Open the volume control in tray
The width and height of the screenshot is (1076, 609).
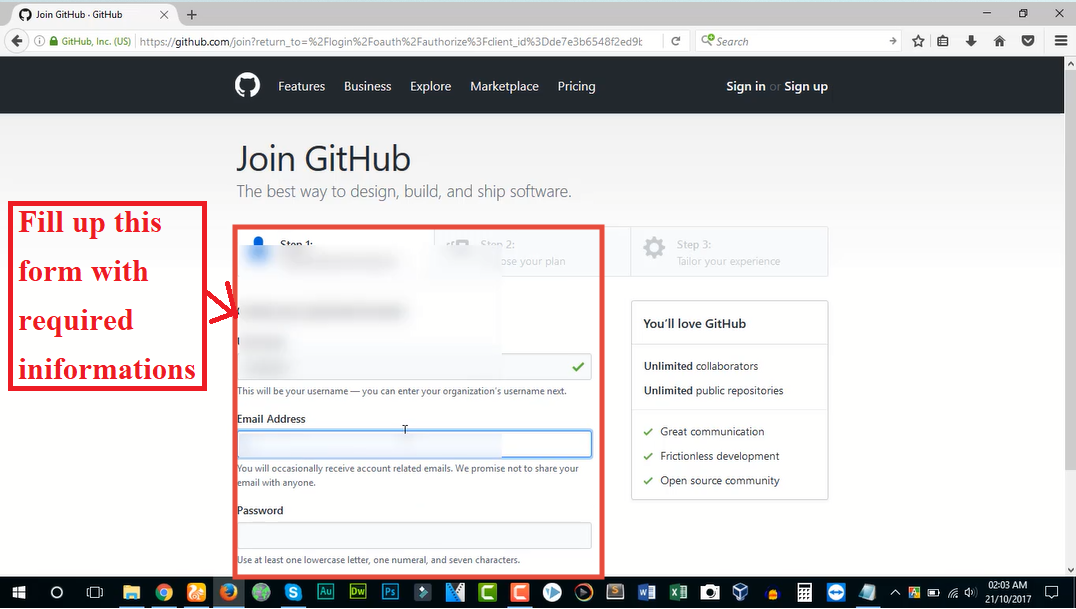(x=970, y=593)
